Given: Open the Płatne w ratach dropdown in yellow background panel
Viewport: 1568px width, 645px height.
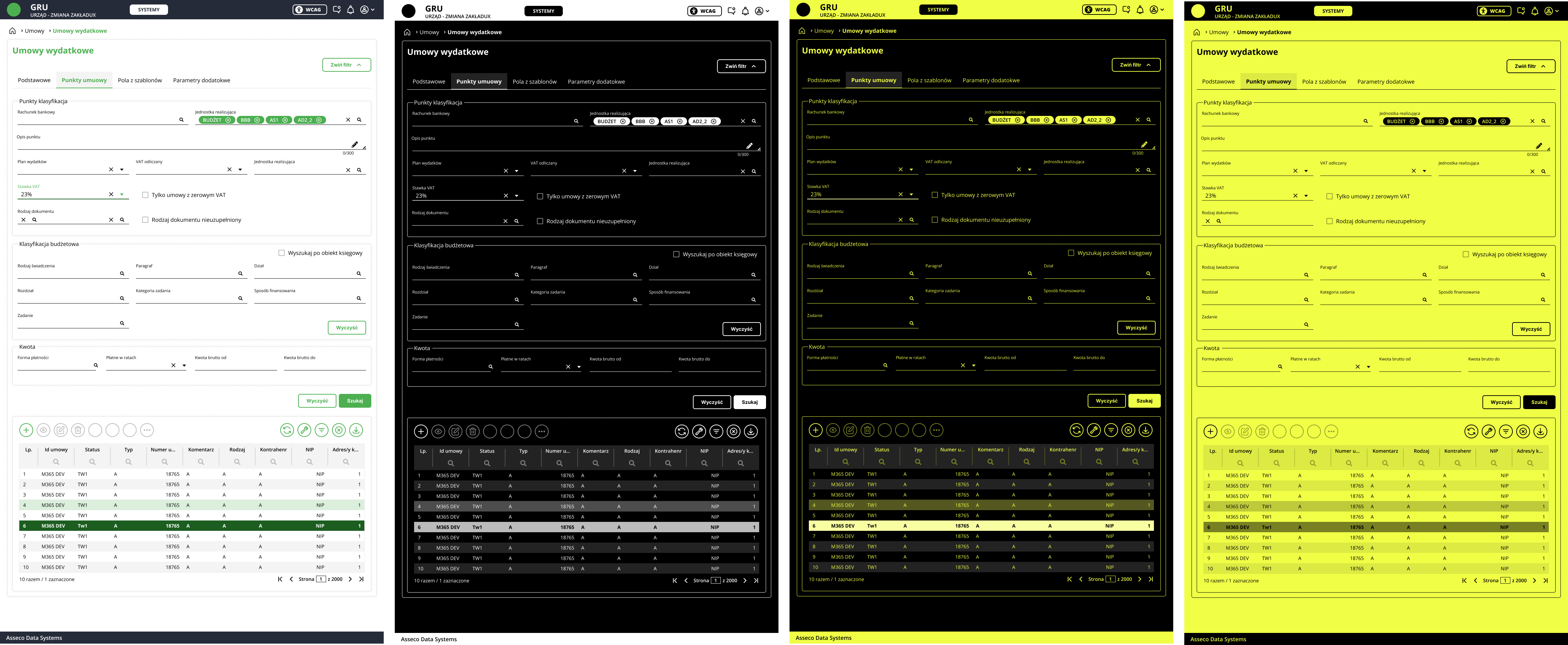Looking at the screenshot, I should pyautogui.click(x=1368, y=367).
